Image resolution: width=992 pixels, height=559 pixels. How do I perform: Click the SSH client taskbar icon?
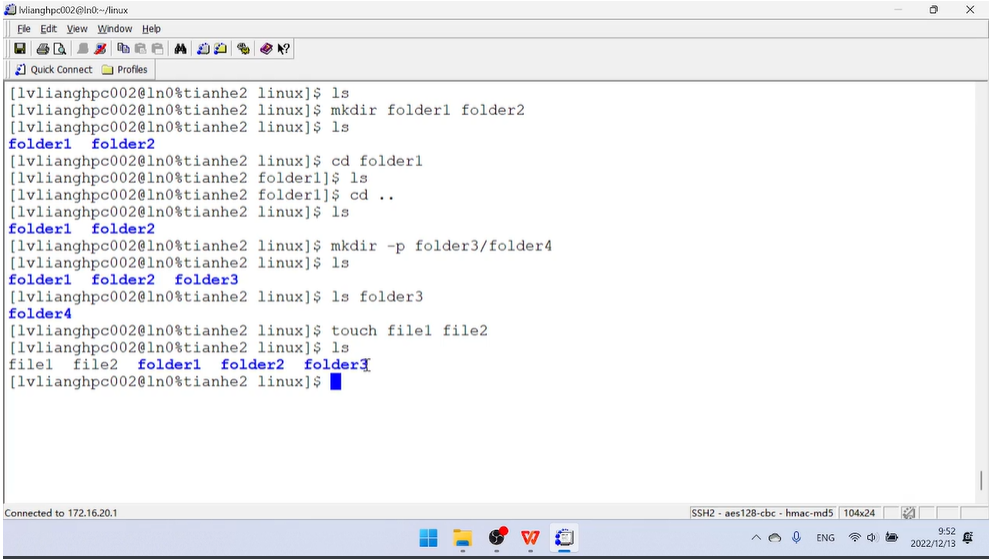[564, 538]
